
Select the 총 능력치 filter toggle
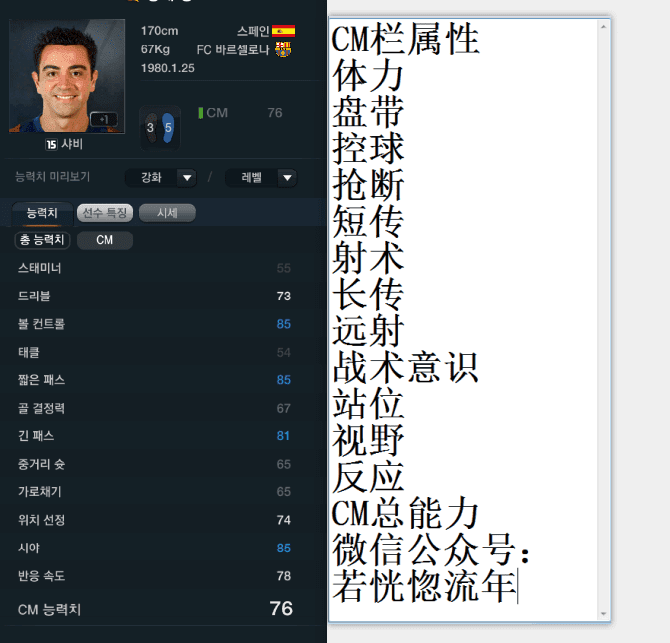click(42, 240)
